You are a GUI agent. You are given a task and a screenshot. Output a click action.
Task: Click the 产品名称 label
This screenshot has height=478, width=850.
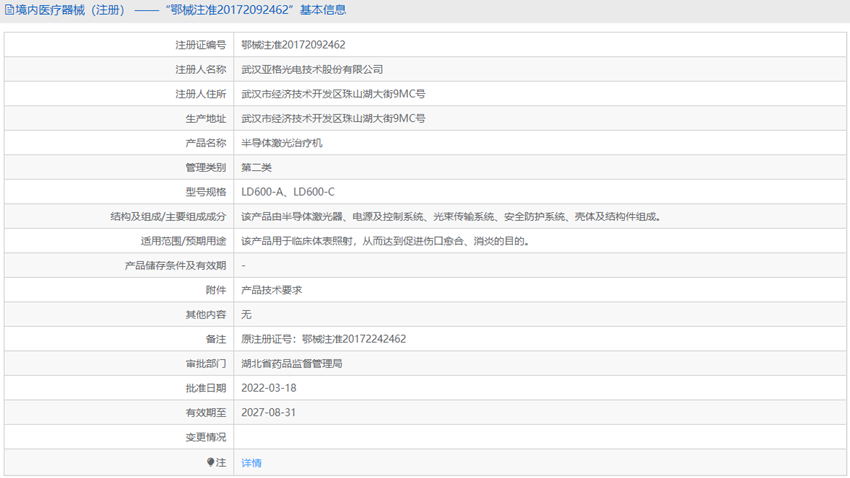click(x=205, y=143)
